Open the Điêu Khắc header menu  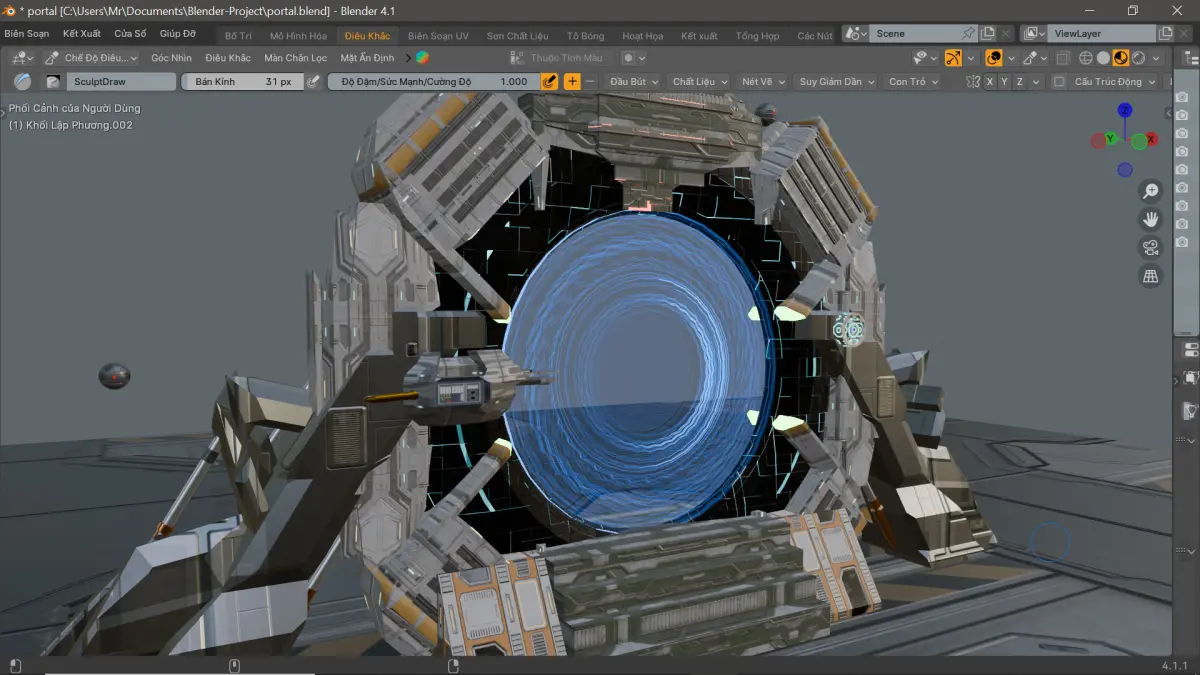tap(228, 58)
